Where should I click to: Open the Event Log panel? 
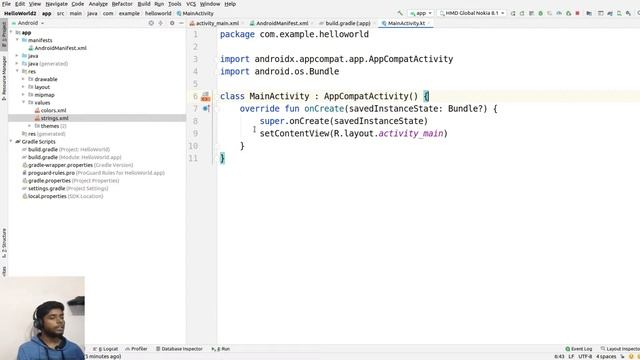coord(578,349)
